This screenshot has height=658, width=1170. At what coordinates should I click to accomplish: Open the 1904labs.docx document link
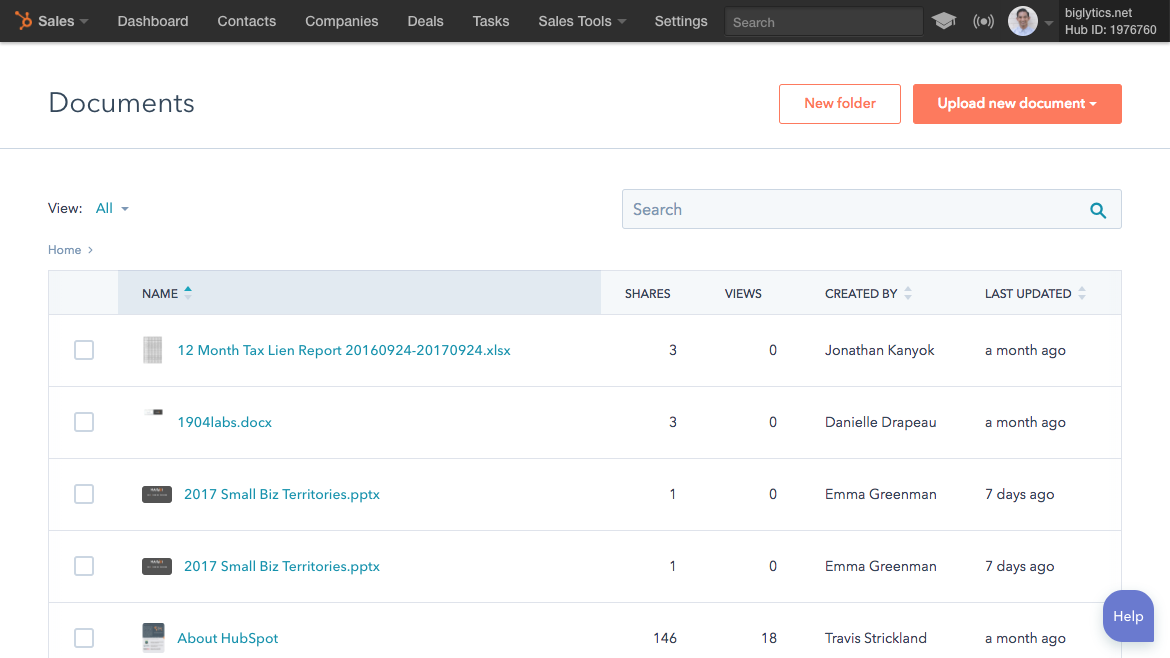224,422
